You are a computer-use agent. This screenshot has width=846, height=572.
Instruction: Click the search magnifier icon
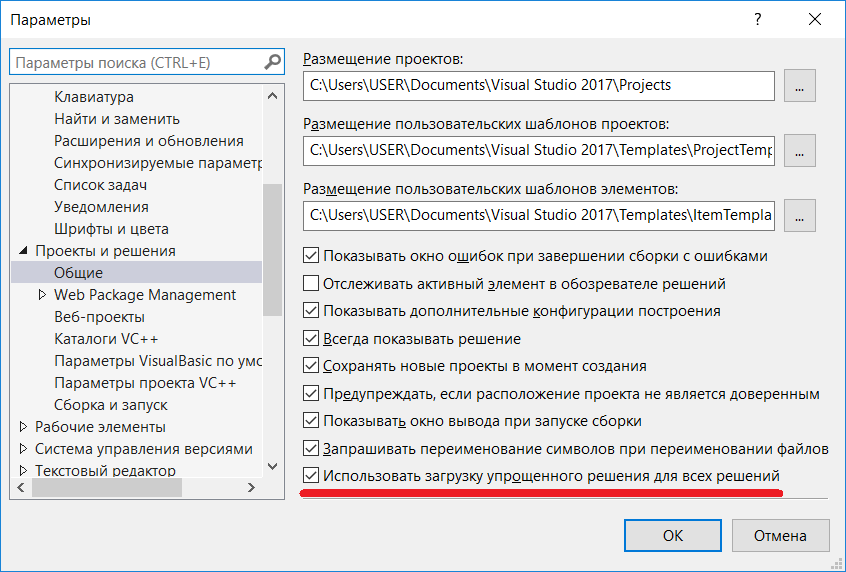(x=273, y=63)
